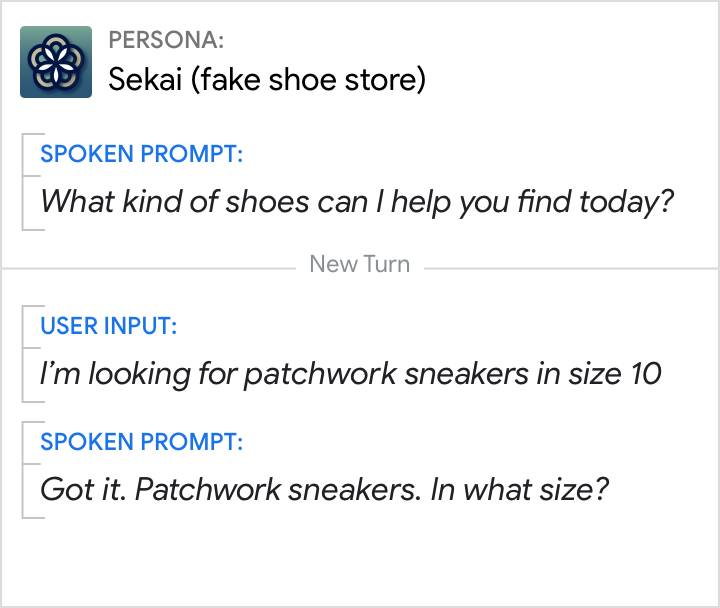720x608 pixels.
Task: Click the bracket beside the user input
Action: click(27, 353)
